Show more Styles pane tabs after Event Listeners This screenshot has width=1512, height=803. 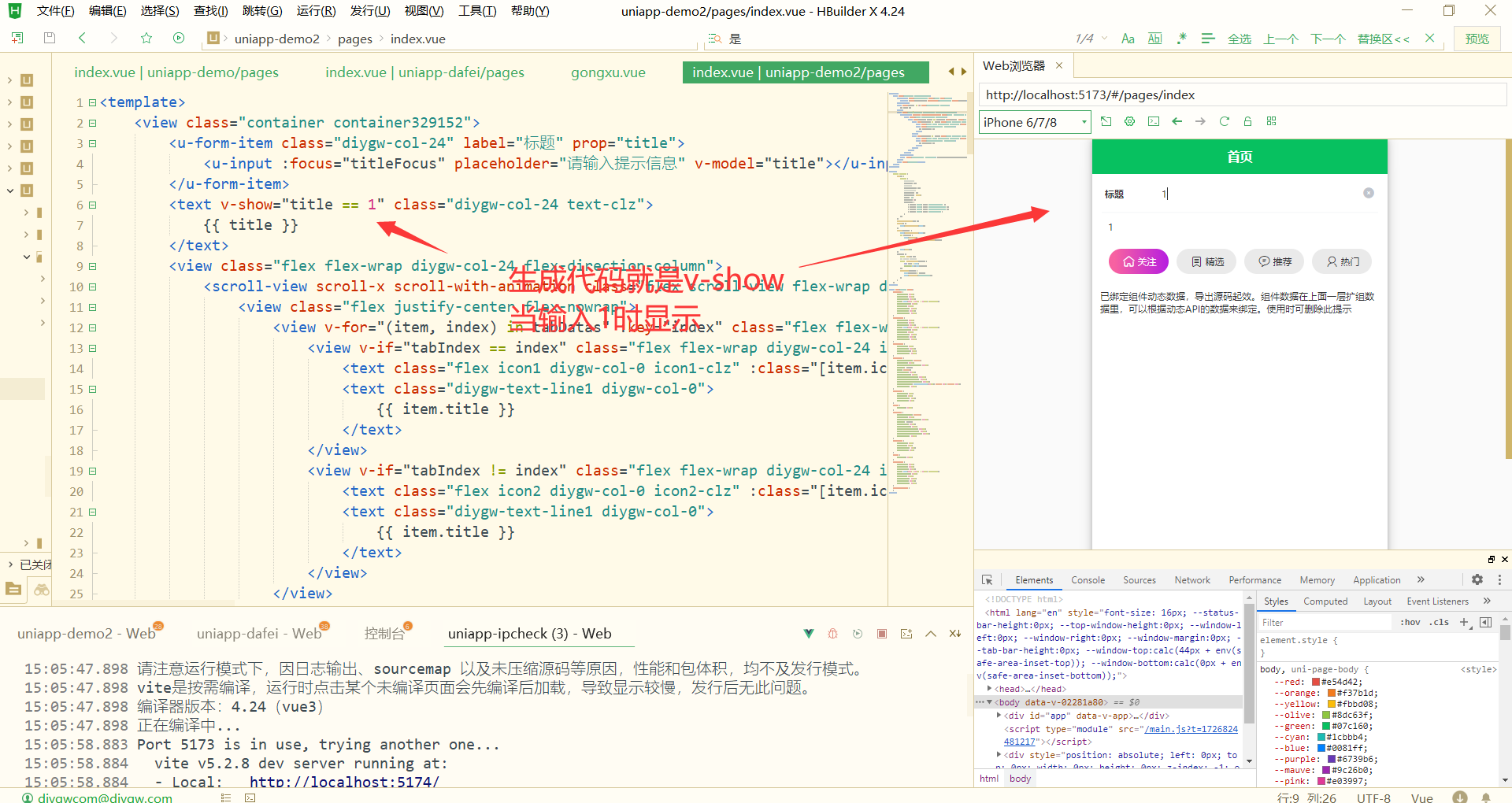click(1487, 601)
